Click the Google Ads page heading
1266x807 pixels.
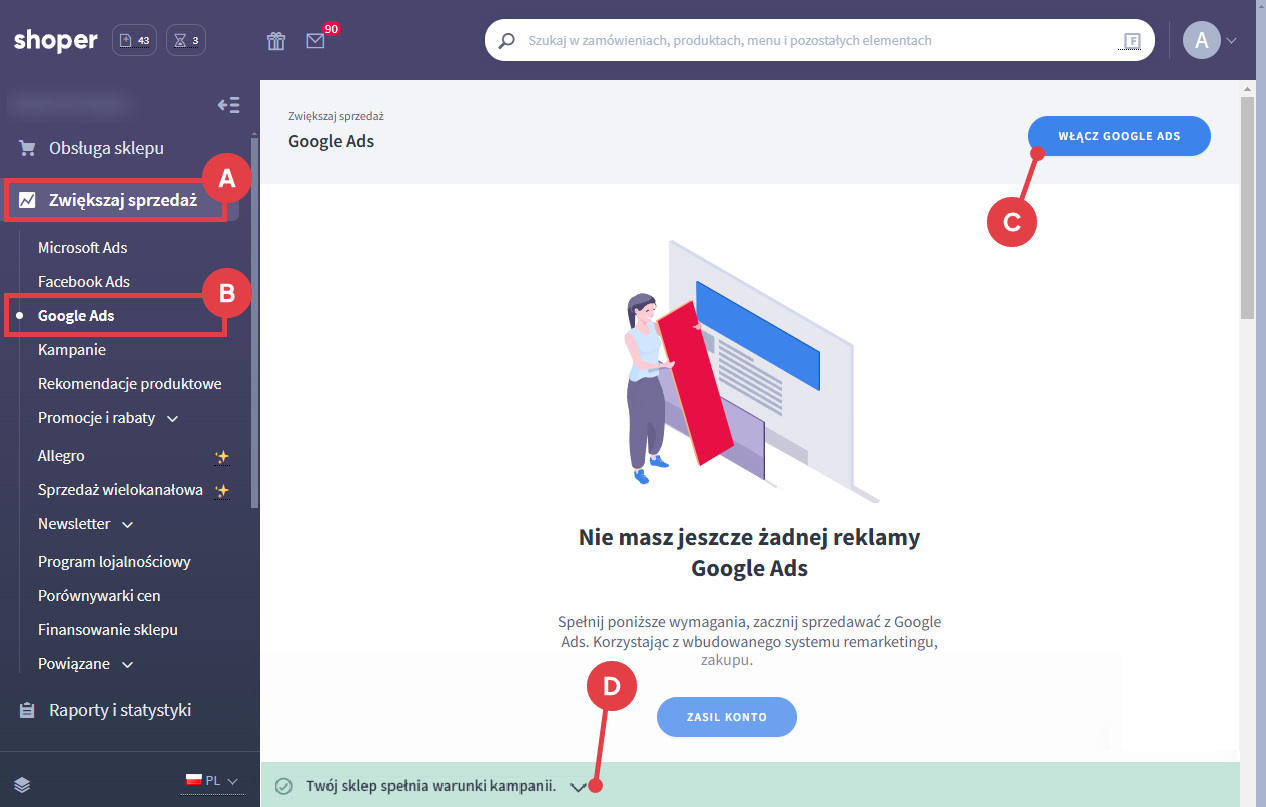coord(331,141)
